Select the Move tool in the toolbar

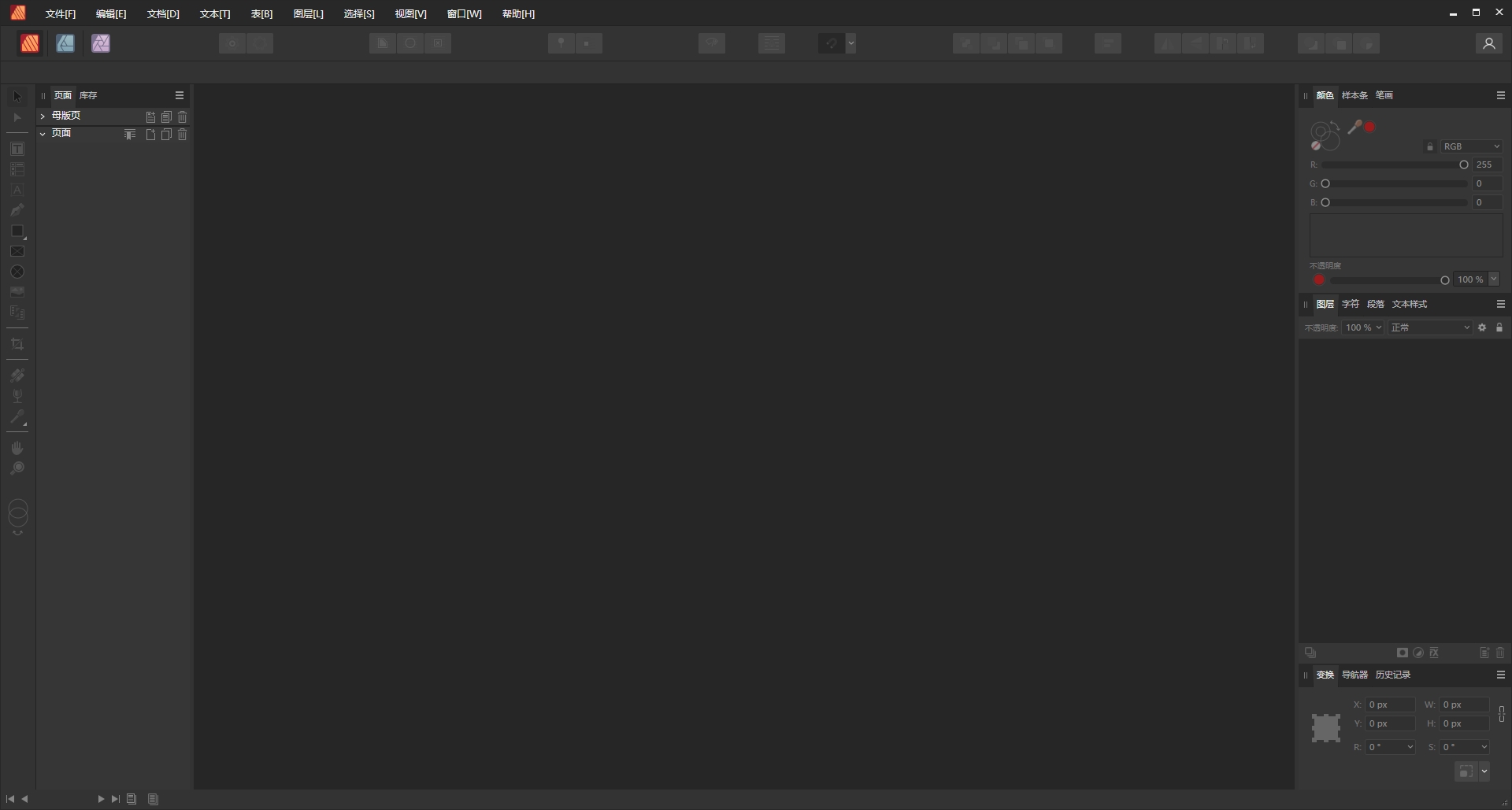pos(17,96)
